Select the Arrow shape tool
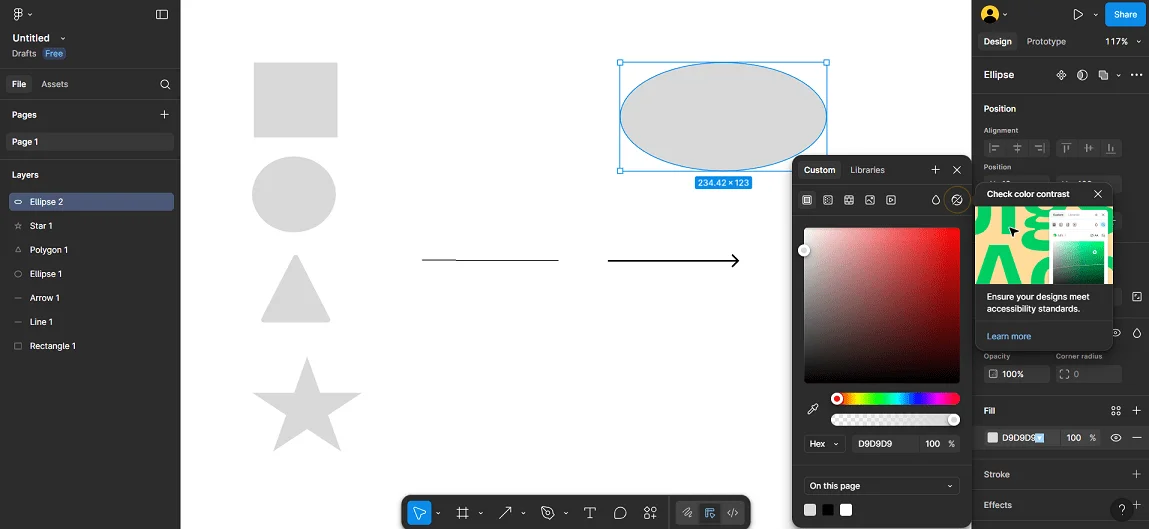This screenshot has width=1149, height=529. tap(505, 513)
